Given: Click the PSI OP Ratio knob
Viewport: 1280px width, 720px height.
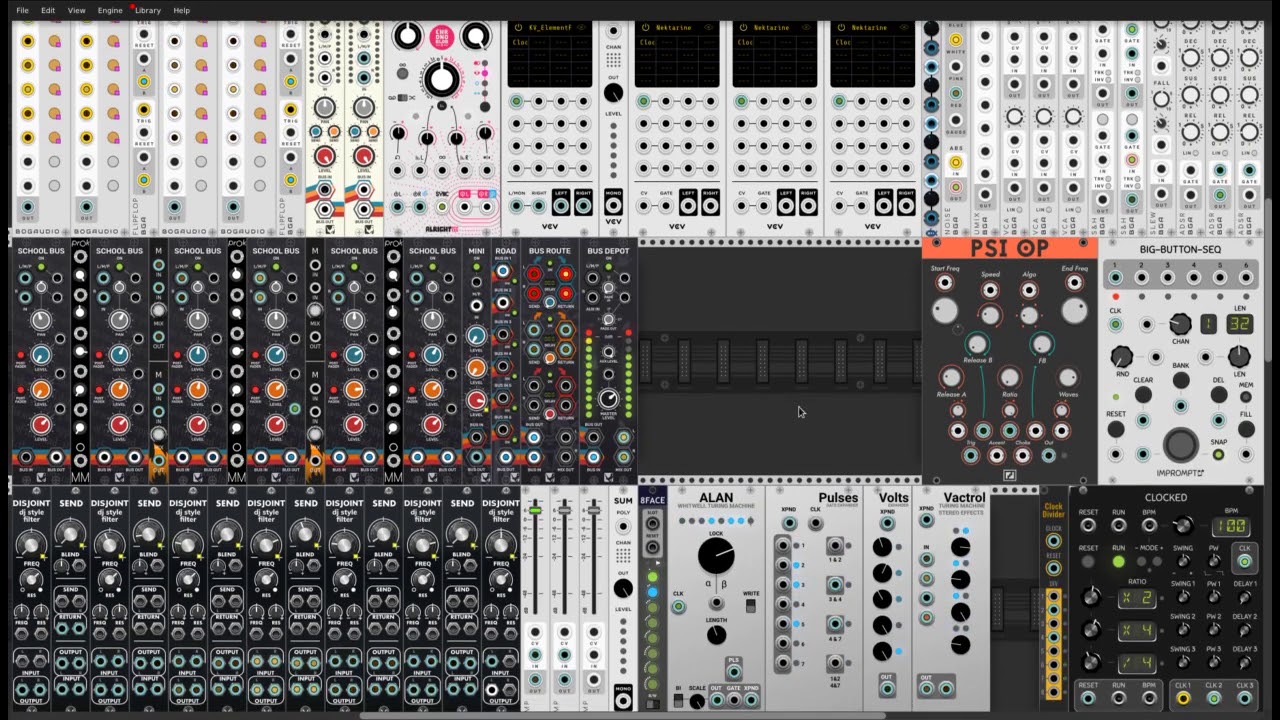Looking at the screenshot, I should (x=1010, y=377).
